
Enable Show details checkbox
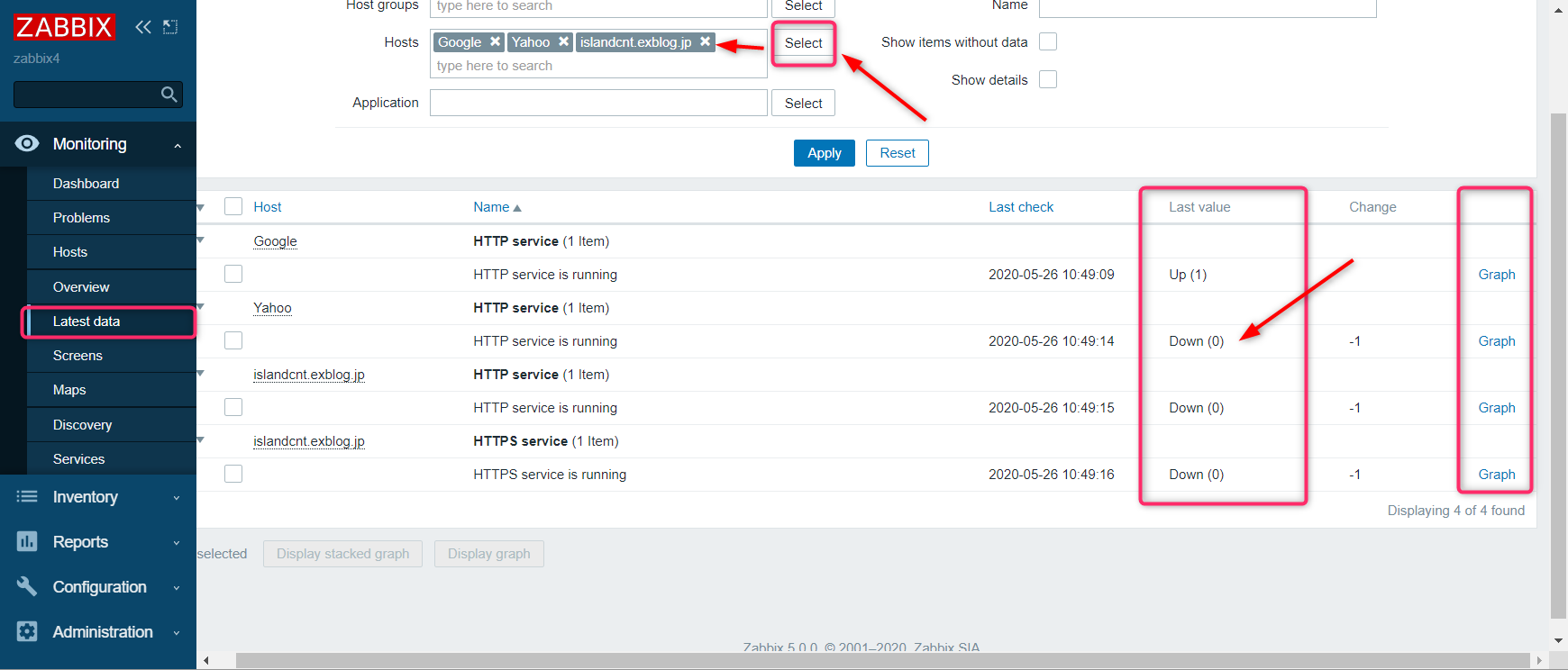(1048, 79)
